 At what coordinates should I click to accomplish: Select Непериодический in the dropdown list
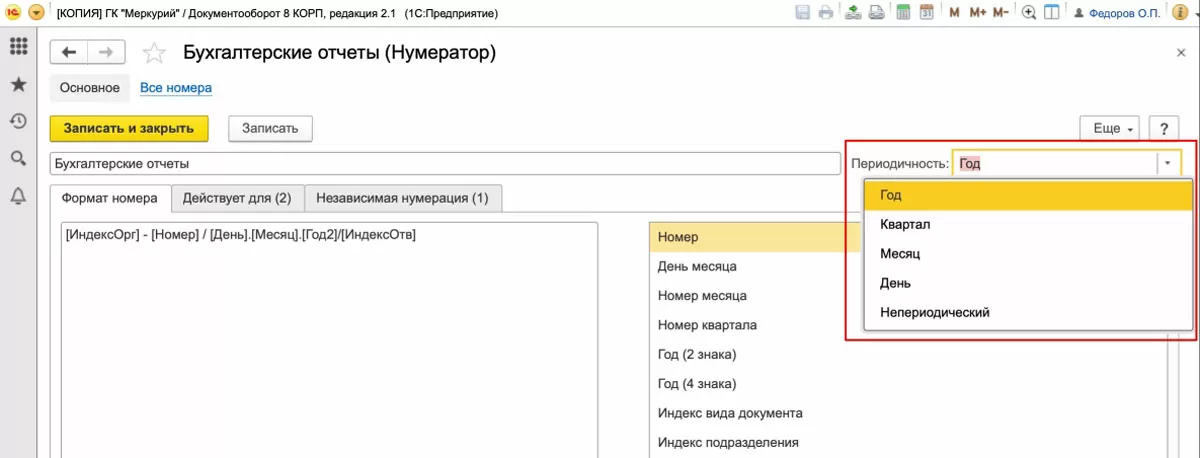(935, 313)
